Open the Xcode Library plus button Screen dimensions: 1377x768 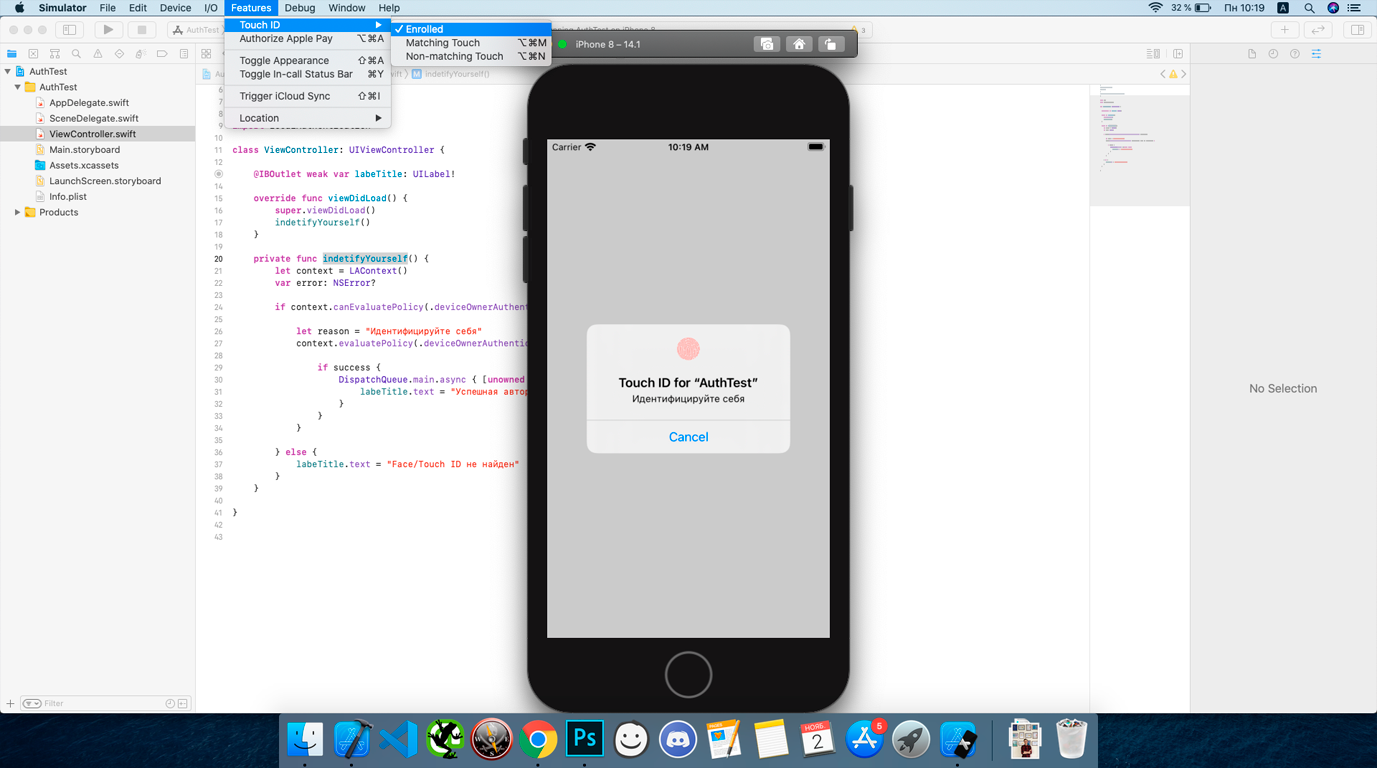[x=1285, y=30]
